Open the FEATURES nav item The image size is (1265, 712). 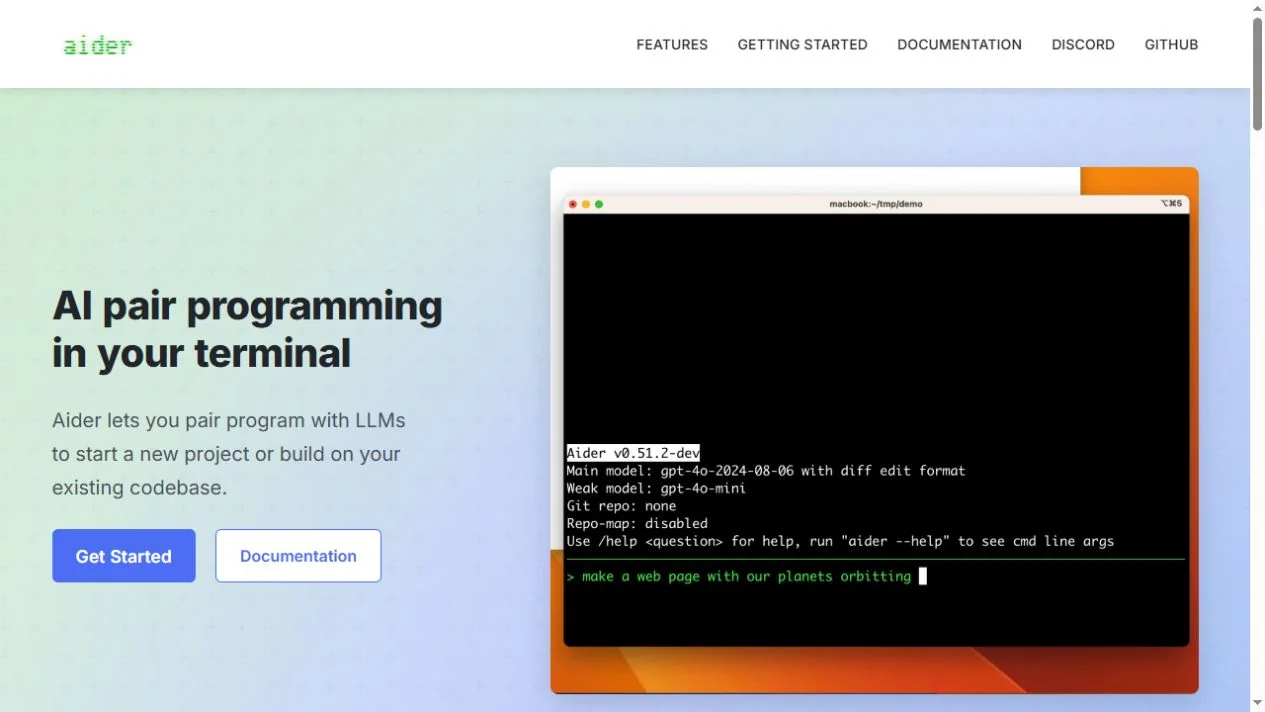click(x=672, y=45)
